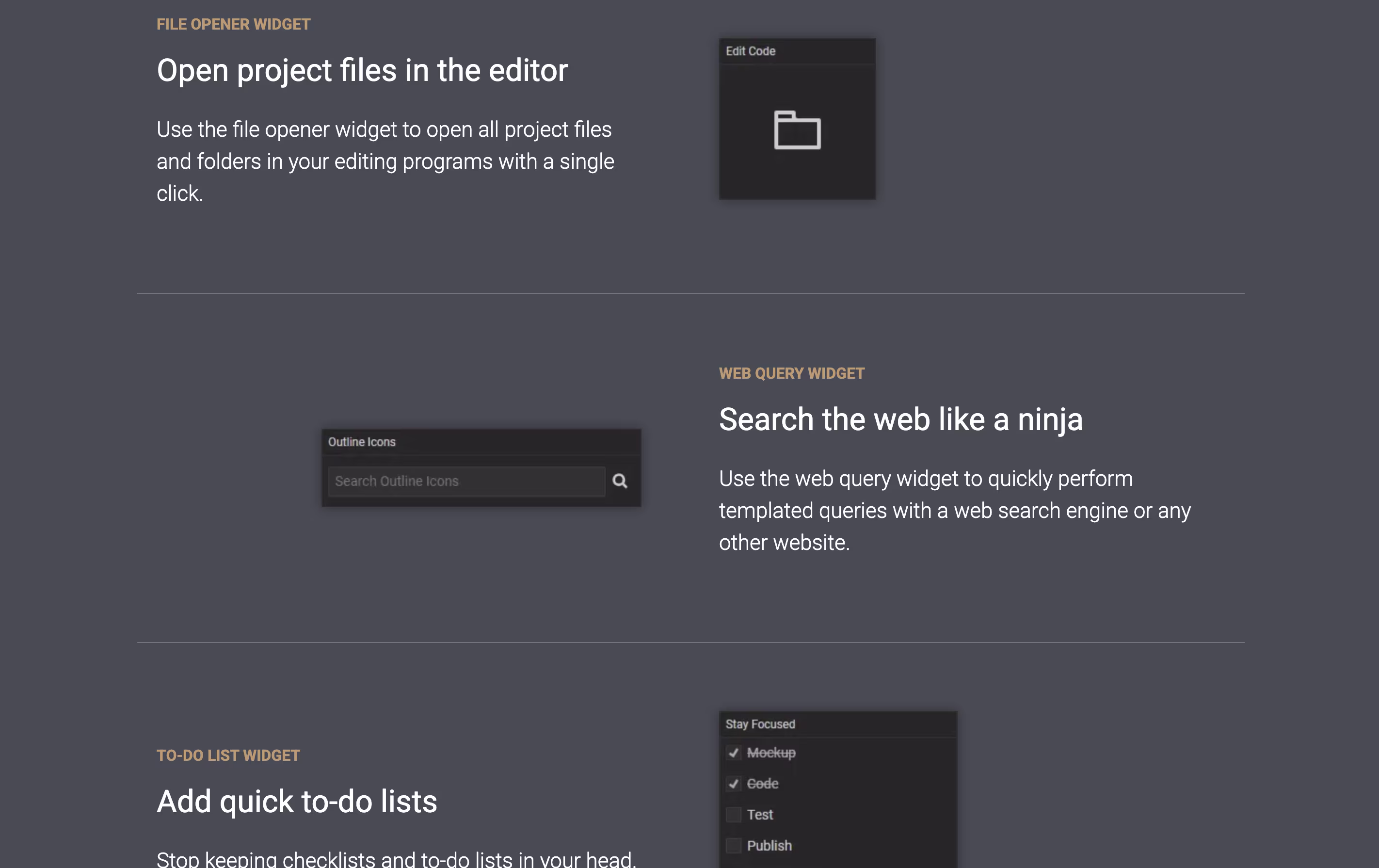Viewport: 1379px width, 868px height.
Task: Click heading Search the web like a ninja
Action: coord(900,419)
